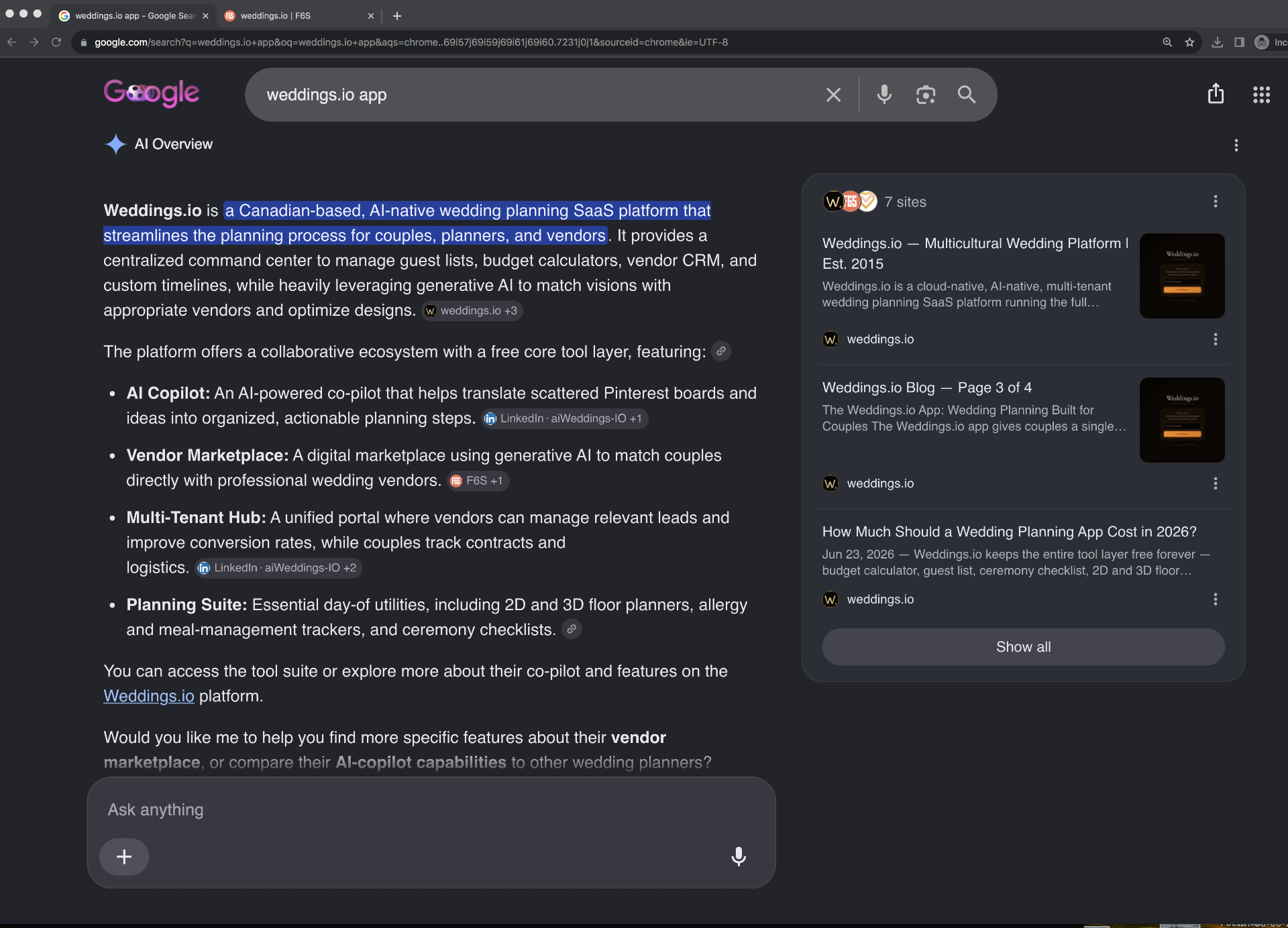Open the 7 sites panel options menu

coord(1215,201)
